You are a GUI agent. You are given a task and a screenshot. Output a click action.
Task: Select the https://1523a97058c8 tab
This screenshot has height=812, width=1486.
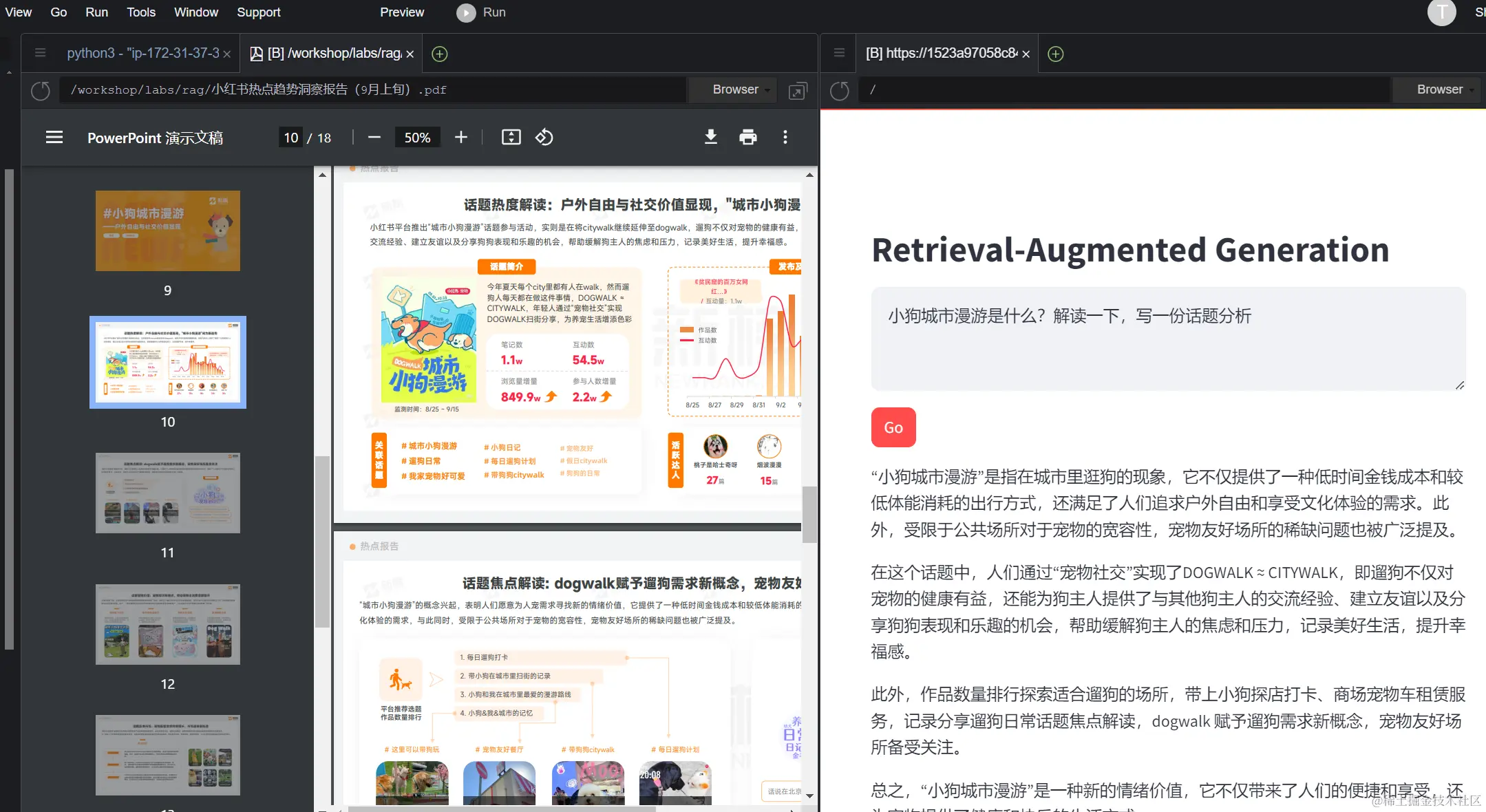click(x=941, y=53)
